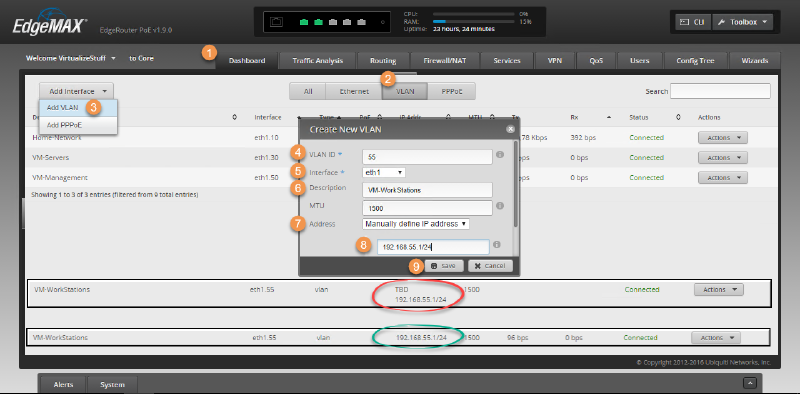Select eth1.10 interface cell
The image size is (800, 394).
[x=266, y=138]
